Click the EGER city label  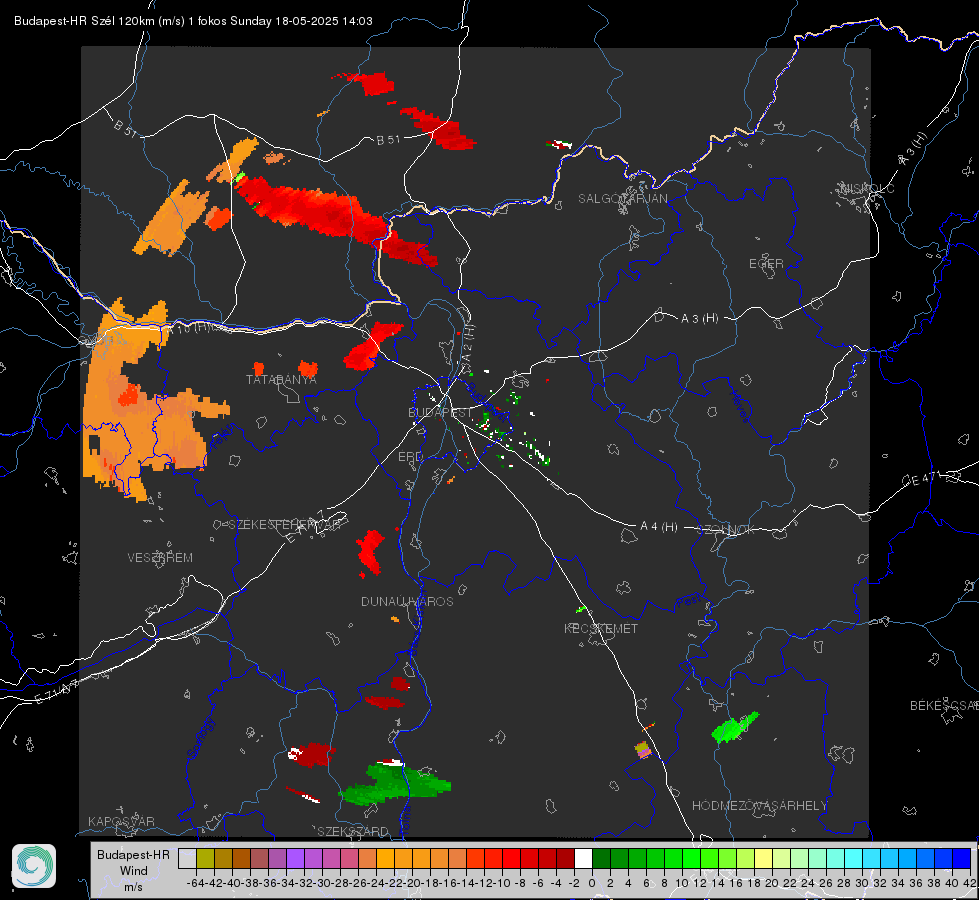point(766,264)
